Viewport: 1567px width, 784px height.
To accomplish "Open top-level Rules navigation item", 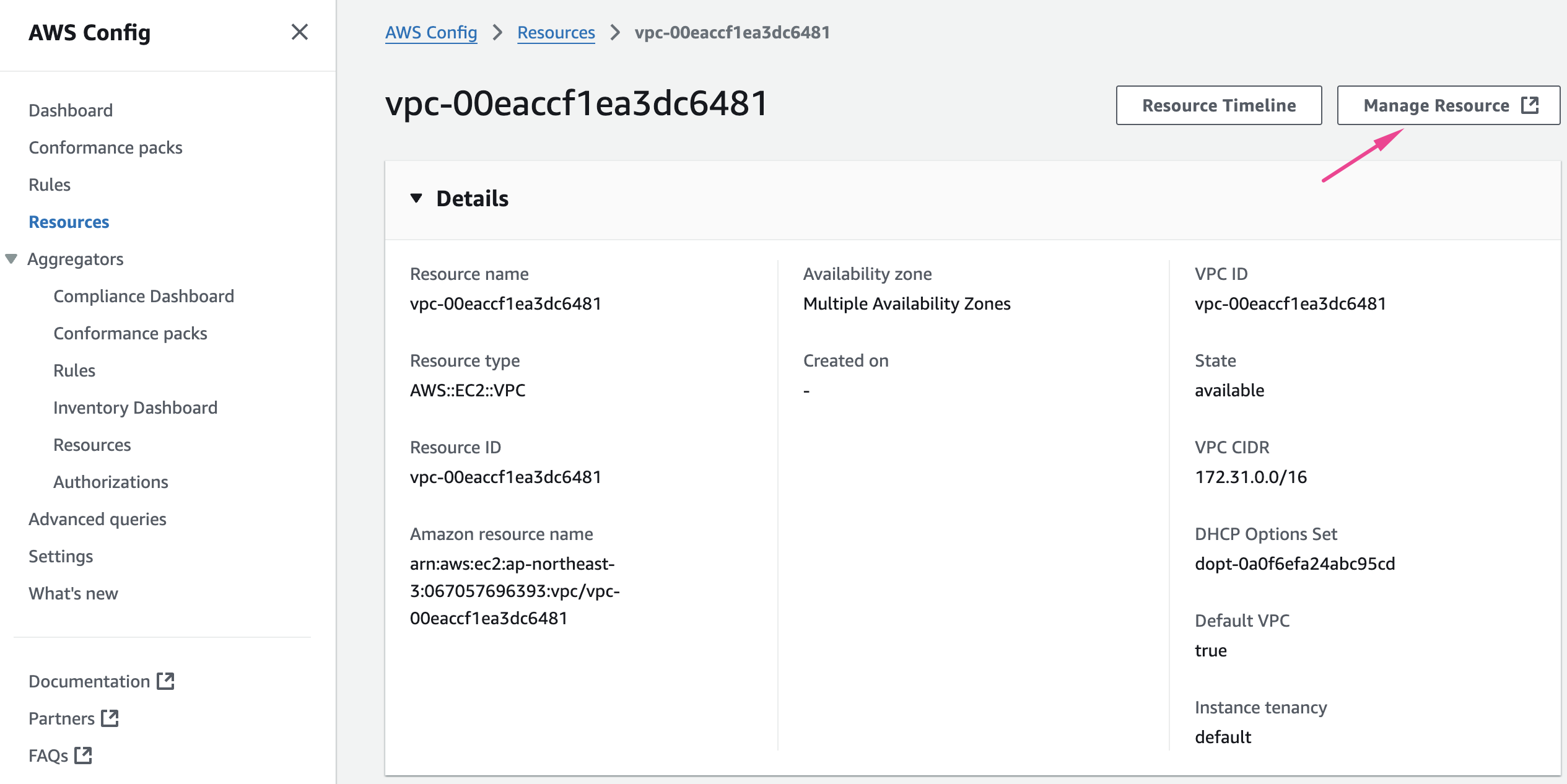I will click(50, 185).
